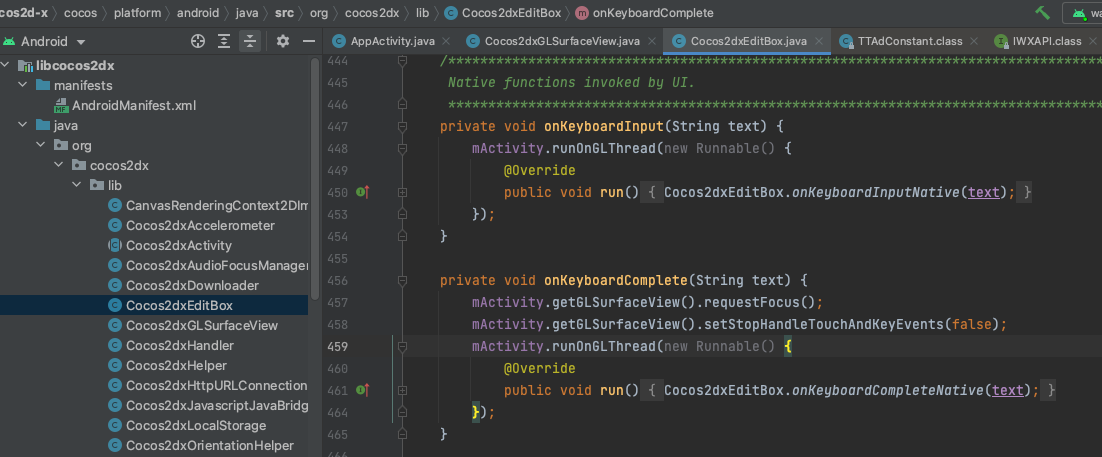The image size is (1102, 457).
Task: Click the override gutter icon on line 461
Action: pos(363,390)
